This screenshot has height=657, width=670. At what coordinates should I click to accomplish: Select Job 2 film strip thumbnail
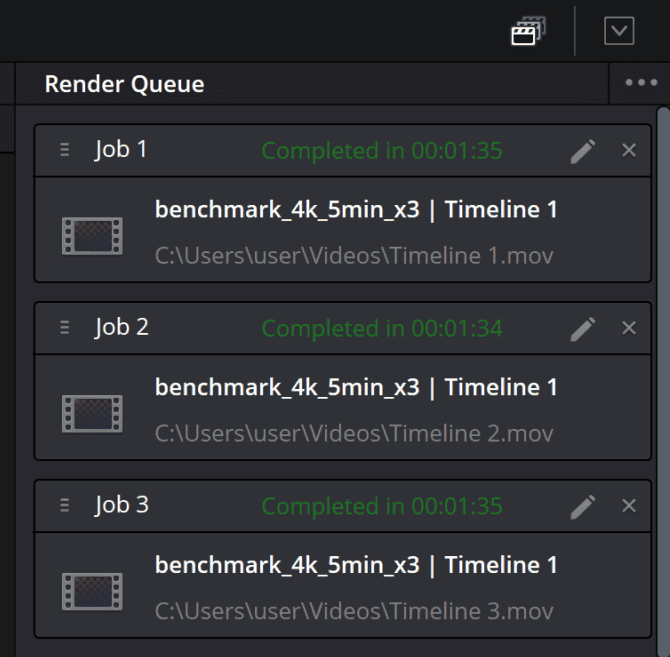tap(92, 413)
